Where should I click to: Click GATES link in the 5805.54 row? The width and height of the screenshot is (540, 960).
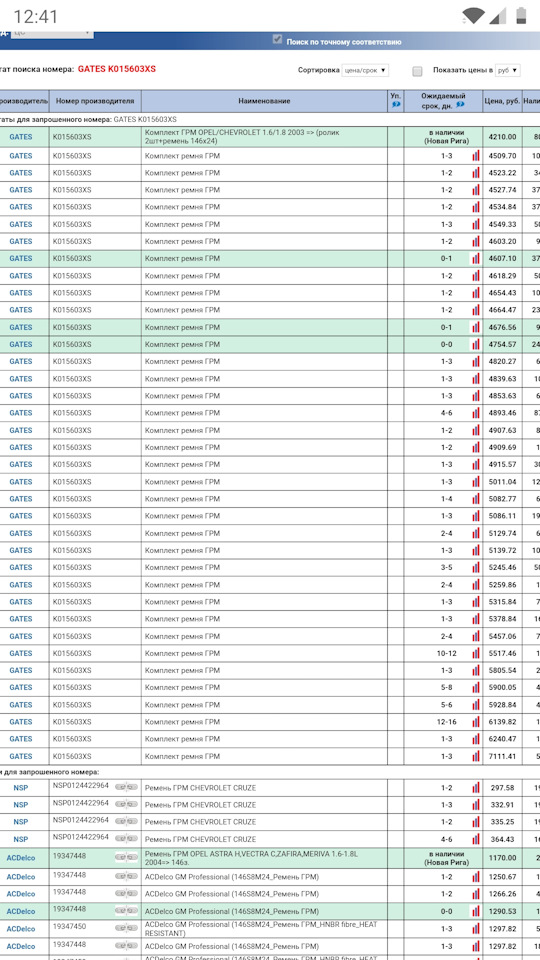click(x=21, y=670)
